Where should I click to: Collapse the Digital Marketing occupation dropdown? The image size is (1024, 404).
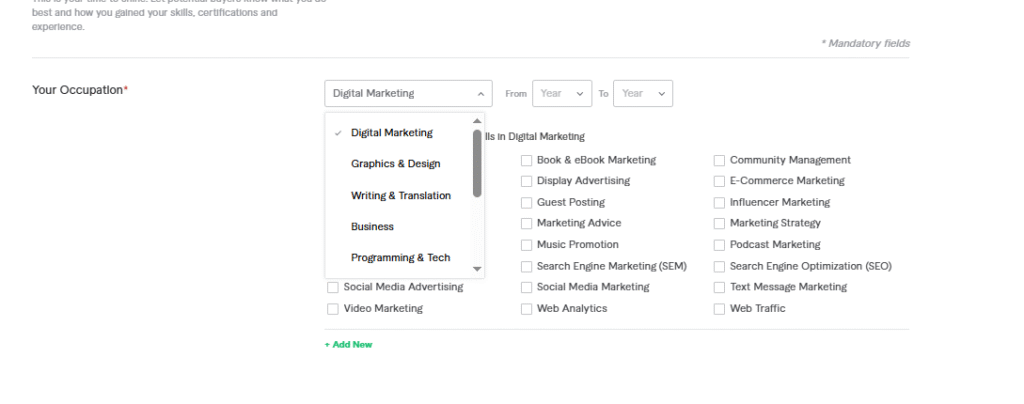coord(408,93)
